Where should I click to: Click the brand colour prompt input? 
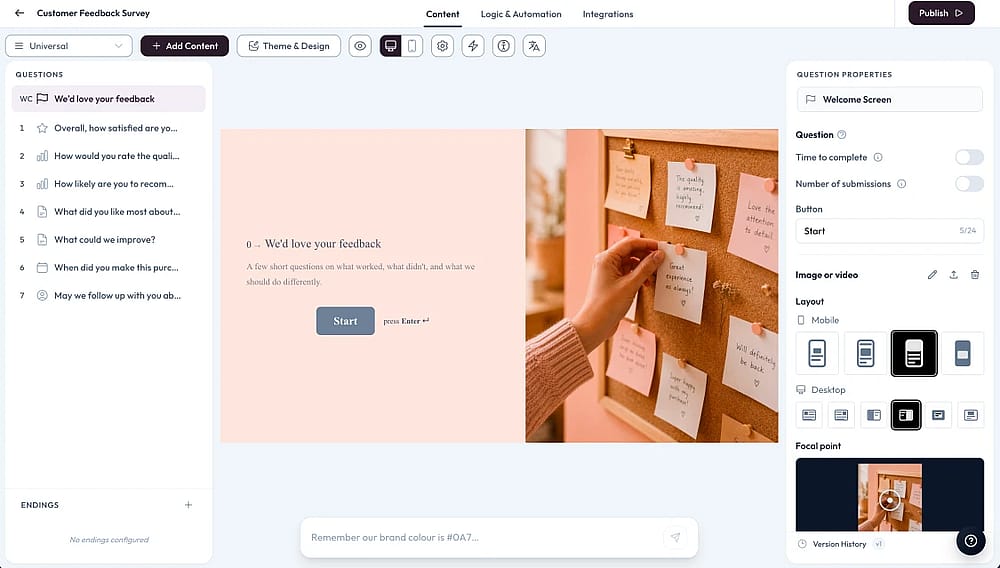pos(485,537)
